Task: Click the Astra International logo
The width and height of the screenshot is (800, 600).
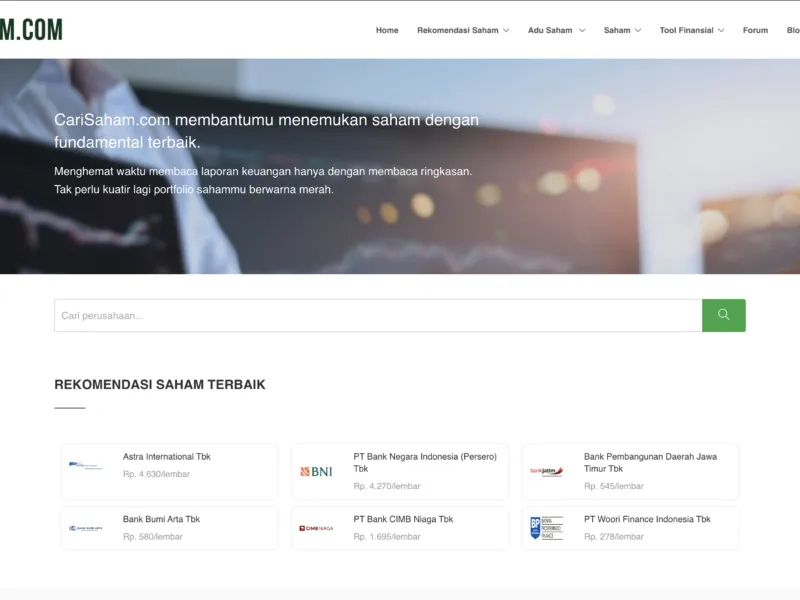Action: (x=86, y=465)
